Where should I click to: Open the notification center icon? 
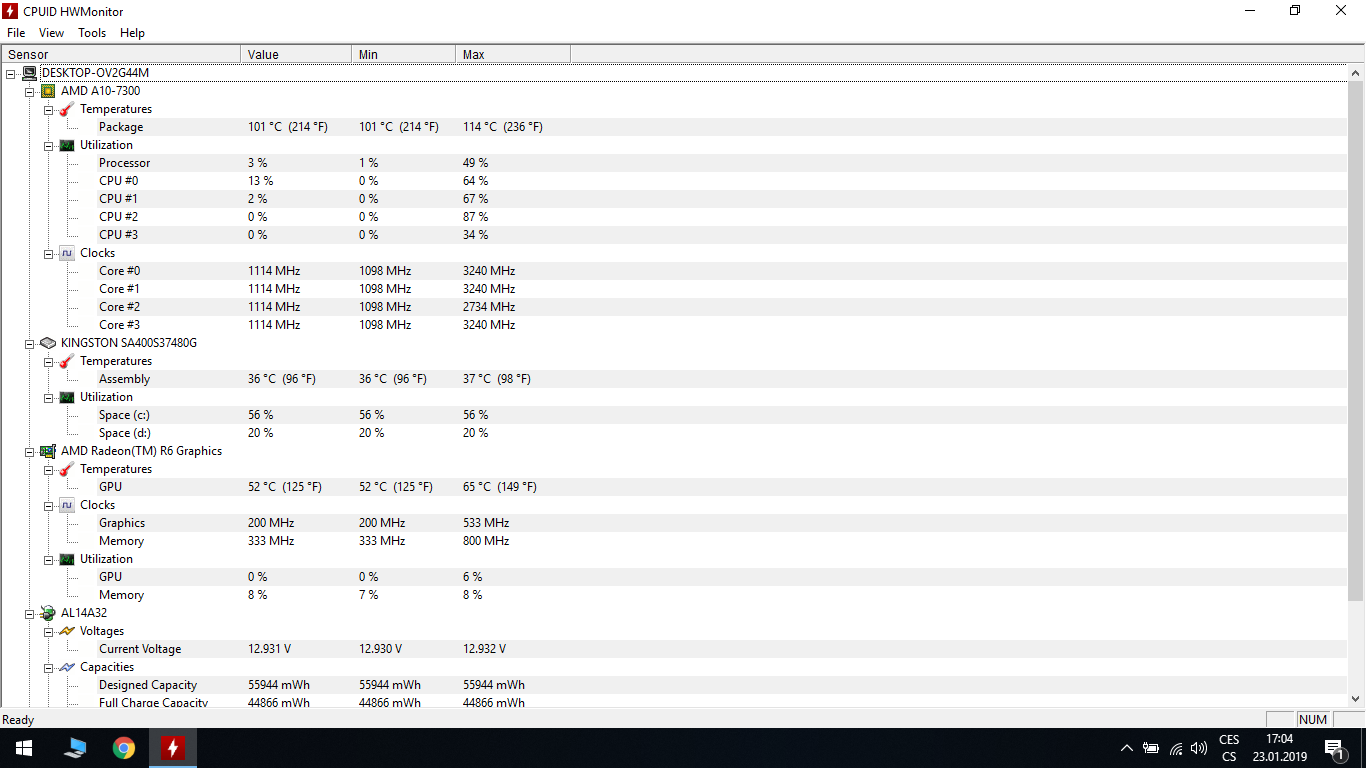[x=1333, y=748]
